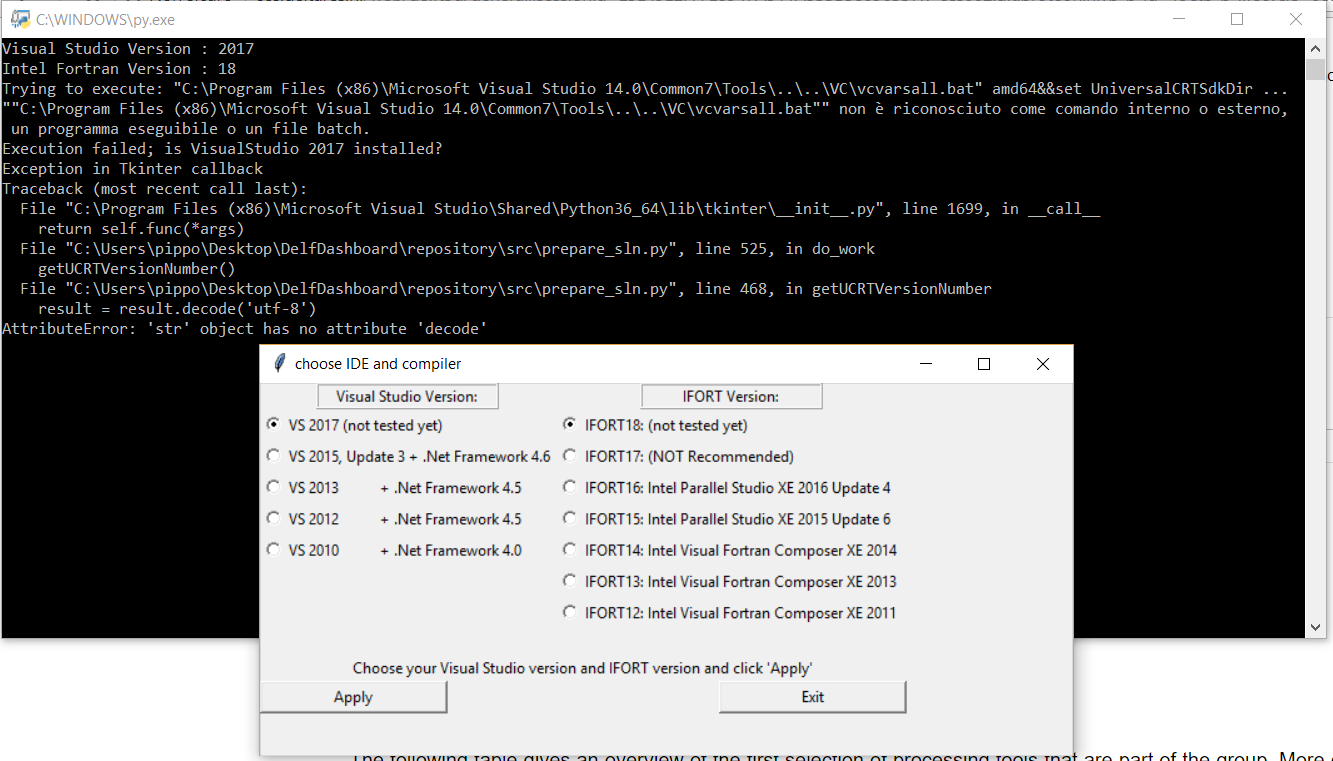Choose the VS 2013 radio option
Image resolution: width=1333 pixels, height=761 pixels.
coord(273,488)
